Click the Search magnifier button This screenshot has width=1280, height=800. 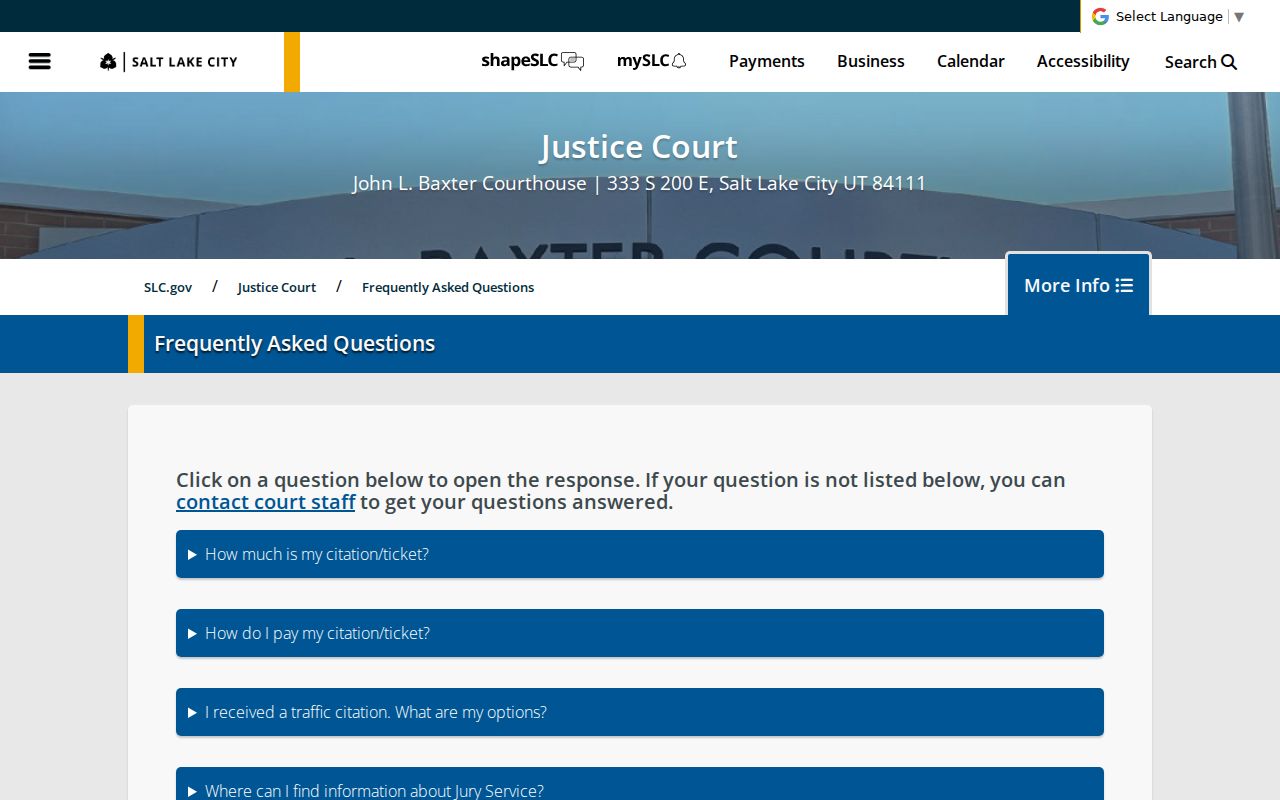(1201, 62)
